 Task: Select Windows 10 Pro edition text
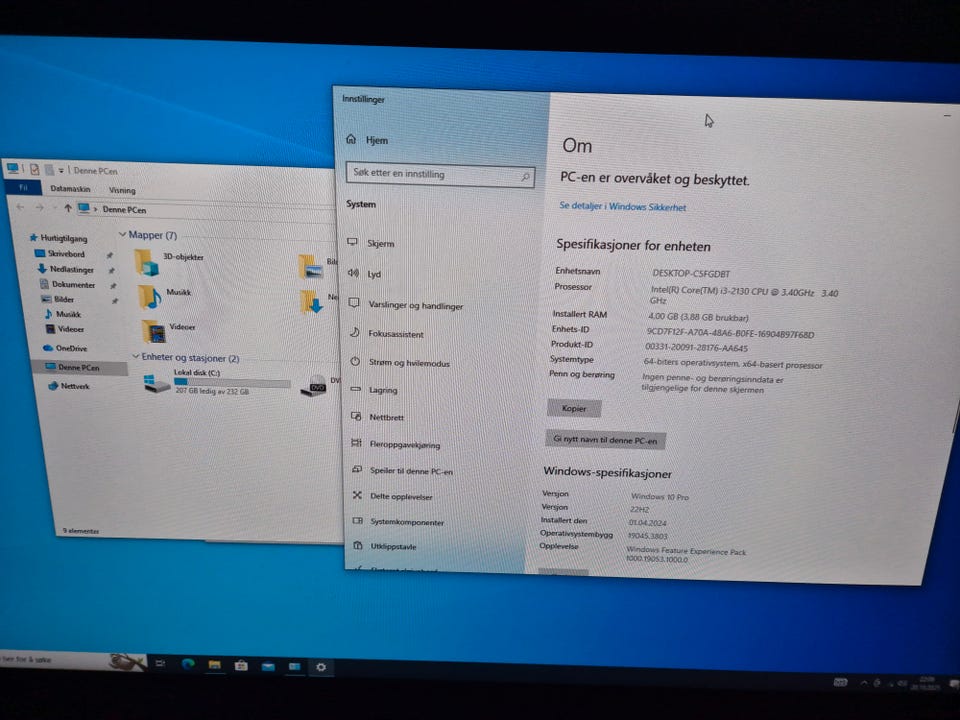pos(659,497)
